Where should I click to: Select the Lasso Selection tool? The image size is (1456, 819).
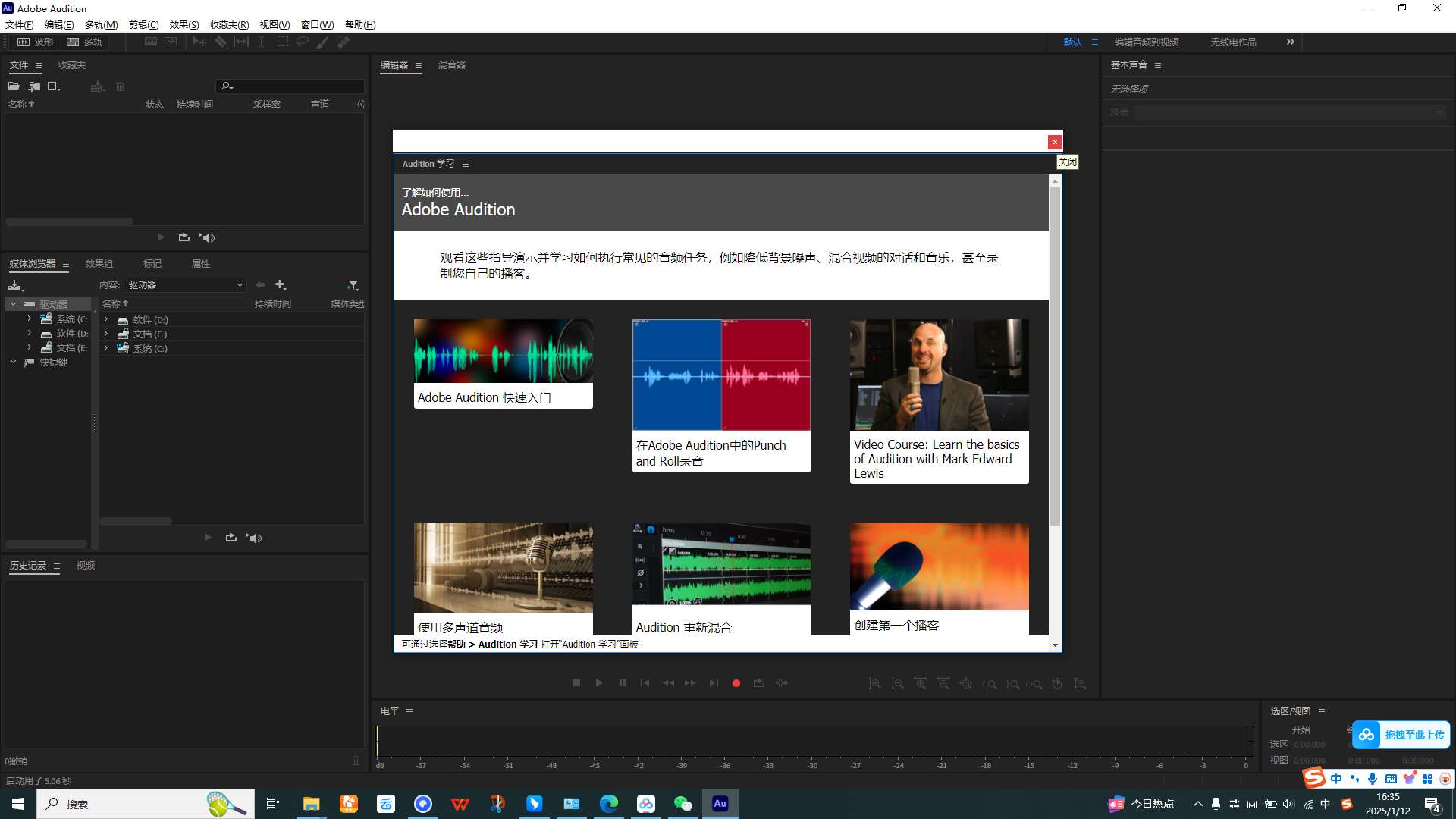[x=302, y=42]
